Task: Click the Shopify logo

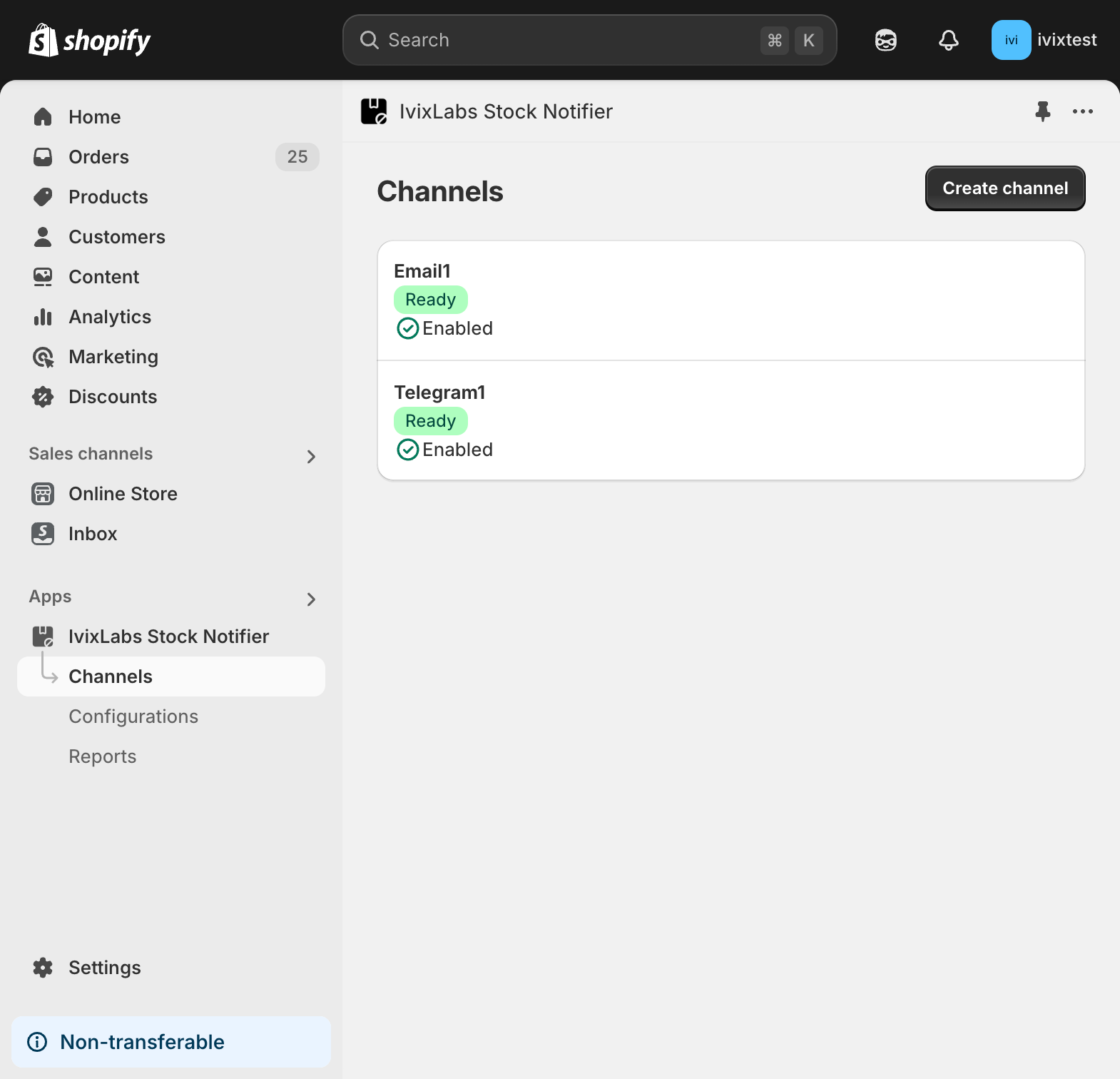Action: point(89,40)
